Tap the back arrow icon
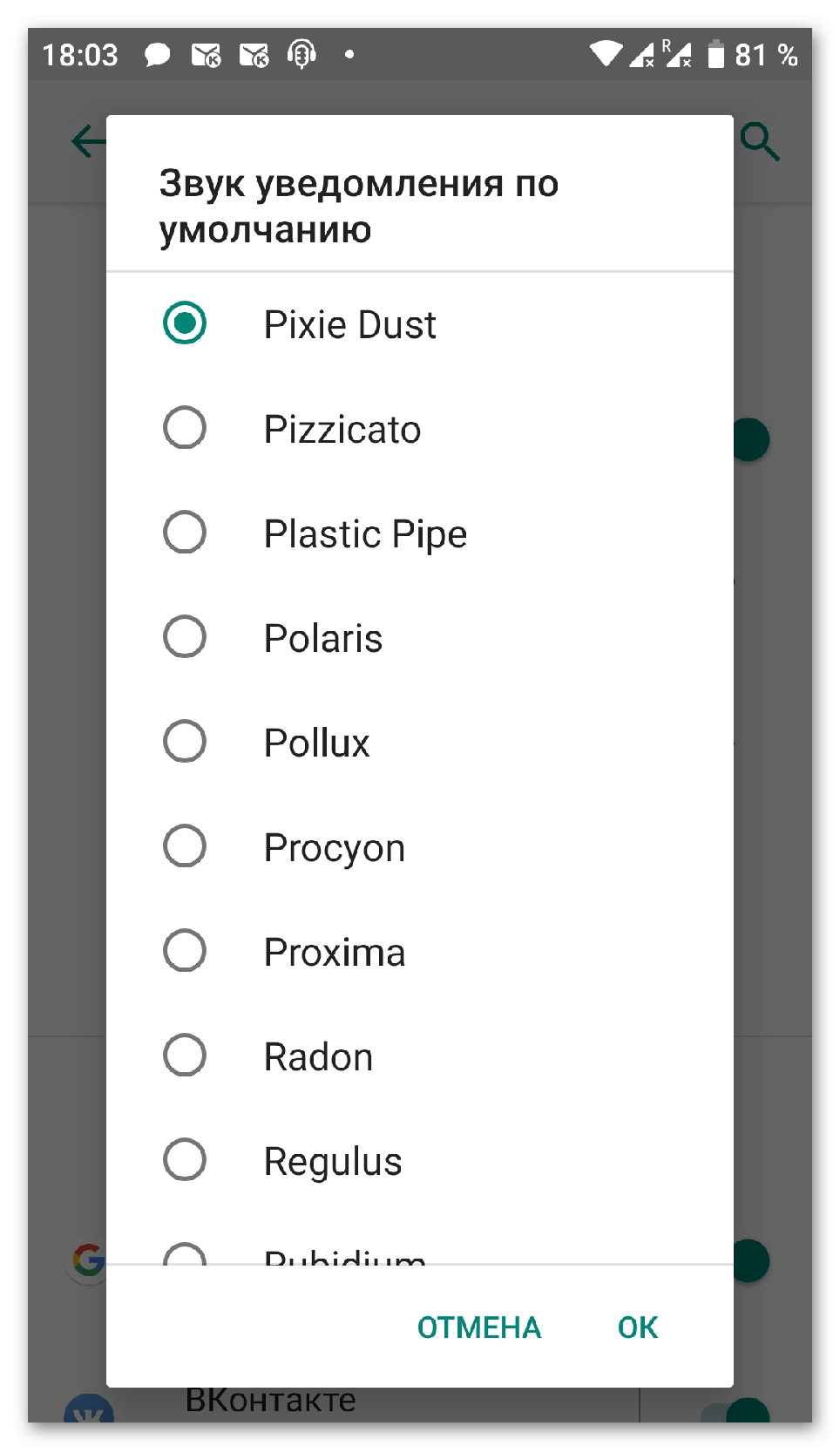Viewport: 840px width, 1453px height. 88,141
